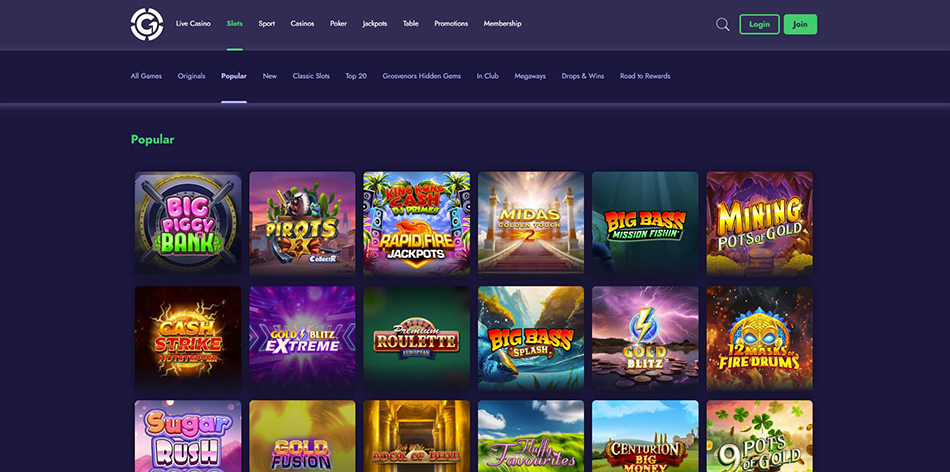Select the Slots menu item
This screenshot has height=472, width=950.
(x=234, y=24)
